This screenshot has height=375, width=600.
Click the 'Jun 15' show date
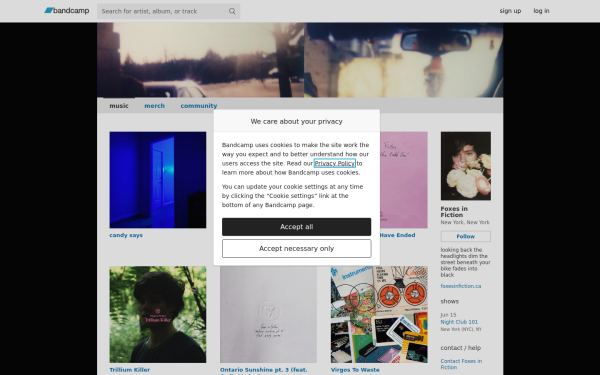[x=448, y=315]
